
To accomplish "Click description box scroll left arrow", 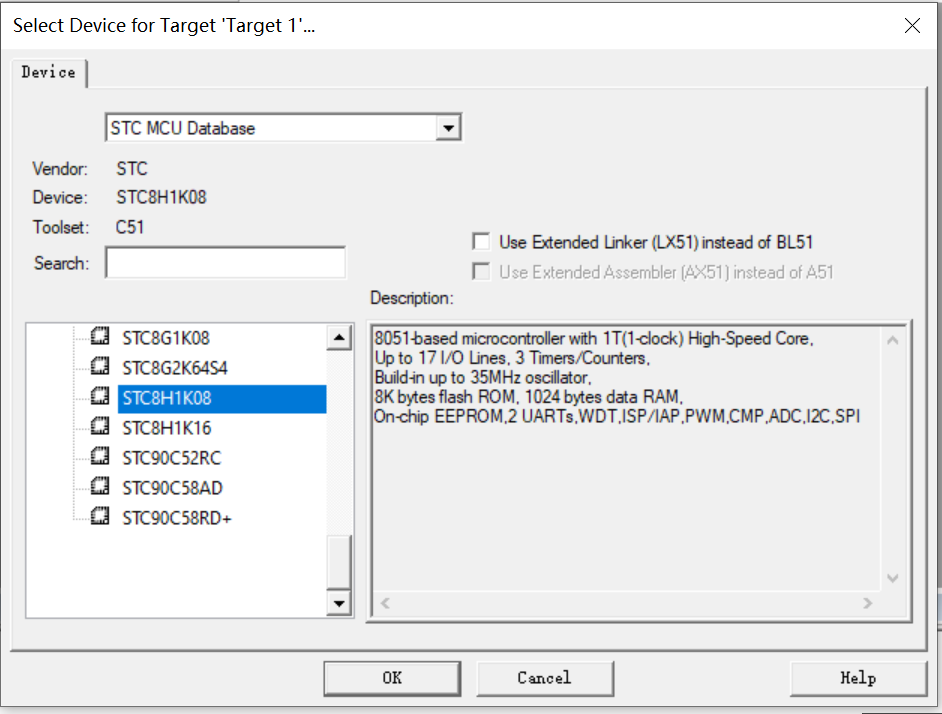I will click(386, 603).
